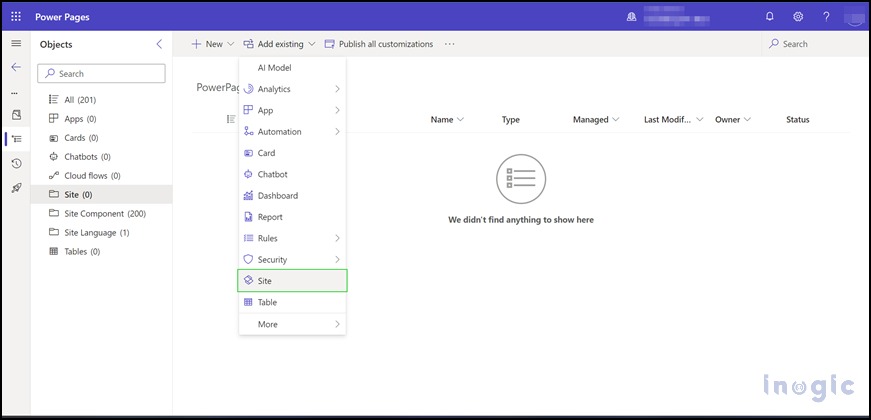Image resolution: width=871 pixels, height=420 pixels.
Task: Open the help question mark
Action: pos(827,17)
